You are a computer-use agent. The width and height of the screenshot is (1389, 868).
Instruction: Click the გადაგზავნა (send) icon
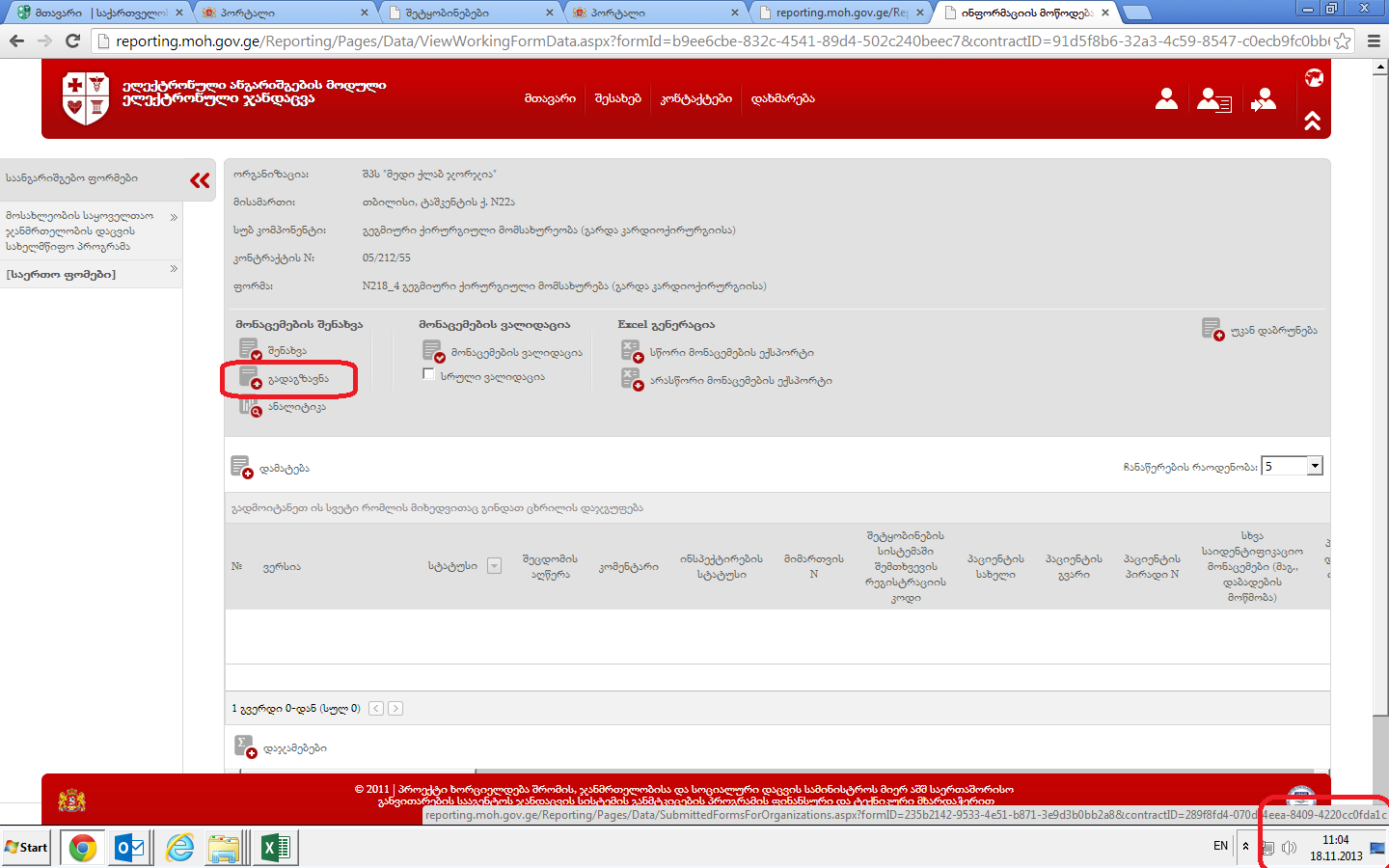tap(249, 378)
